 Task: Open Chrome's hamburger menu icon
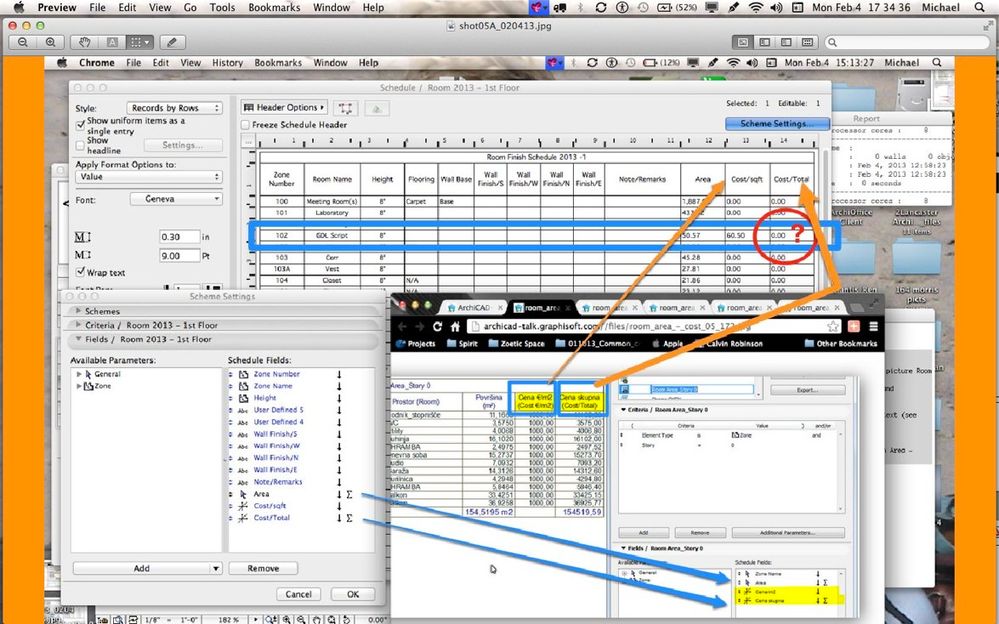pyautogui.click(x=873, y=326)
